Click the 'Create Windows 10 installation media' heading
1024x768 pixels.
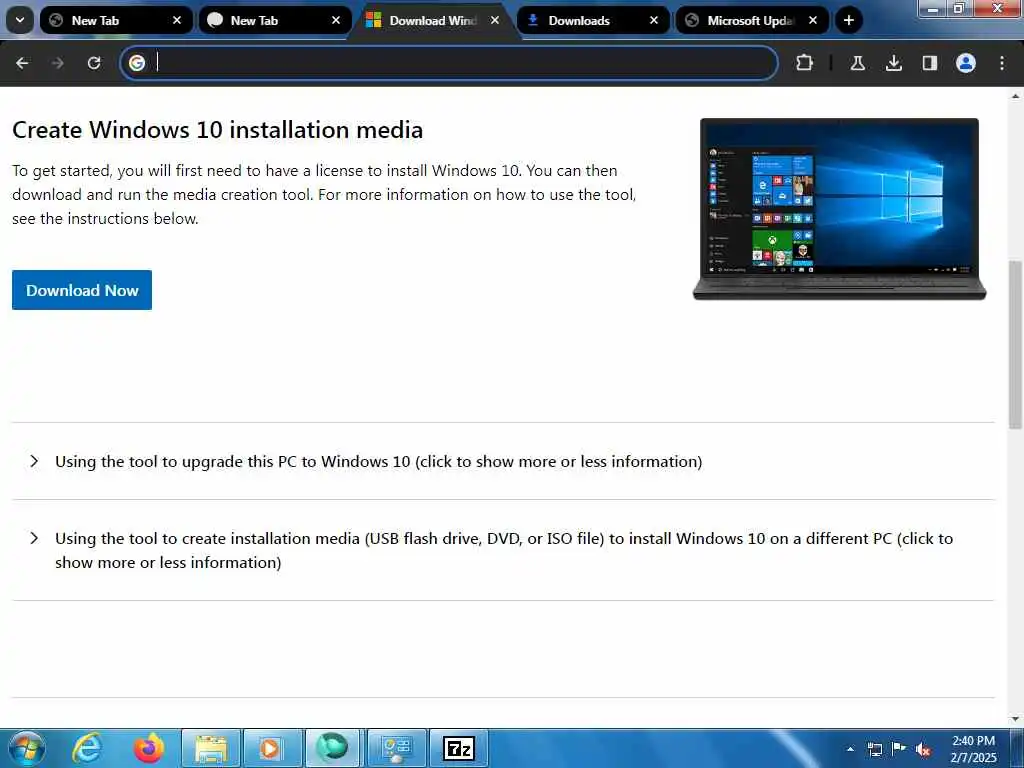[217, 129]
